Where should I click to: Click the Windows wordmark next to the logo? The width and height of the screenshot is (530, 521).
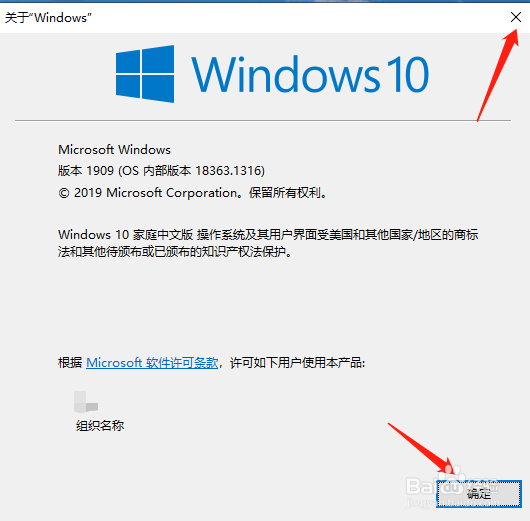pos(286,74)
